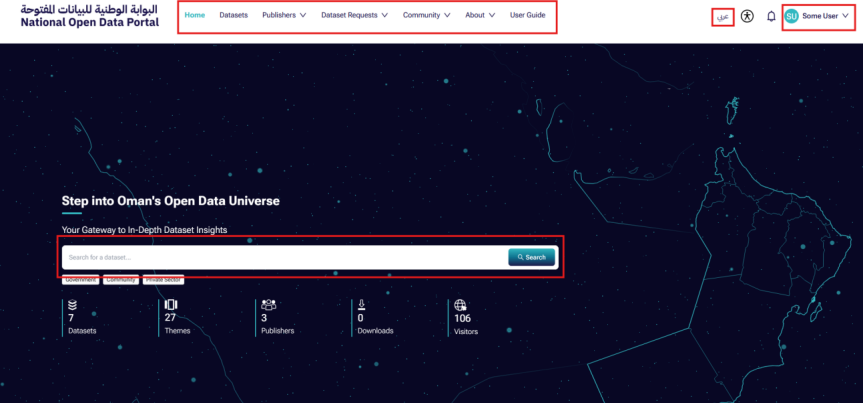Click the Visitors globe icon
Image resolution: width=863 pixels, height=403 pixels.
coord(461,305)
